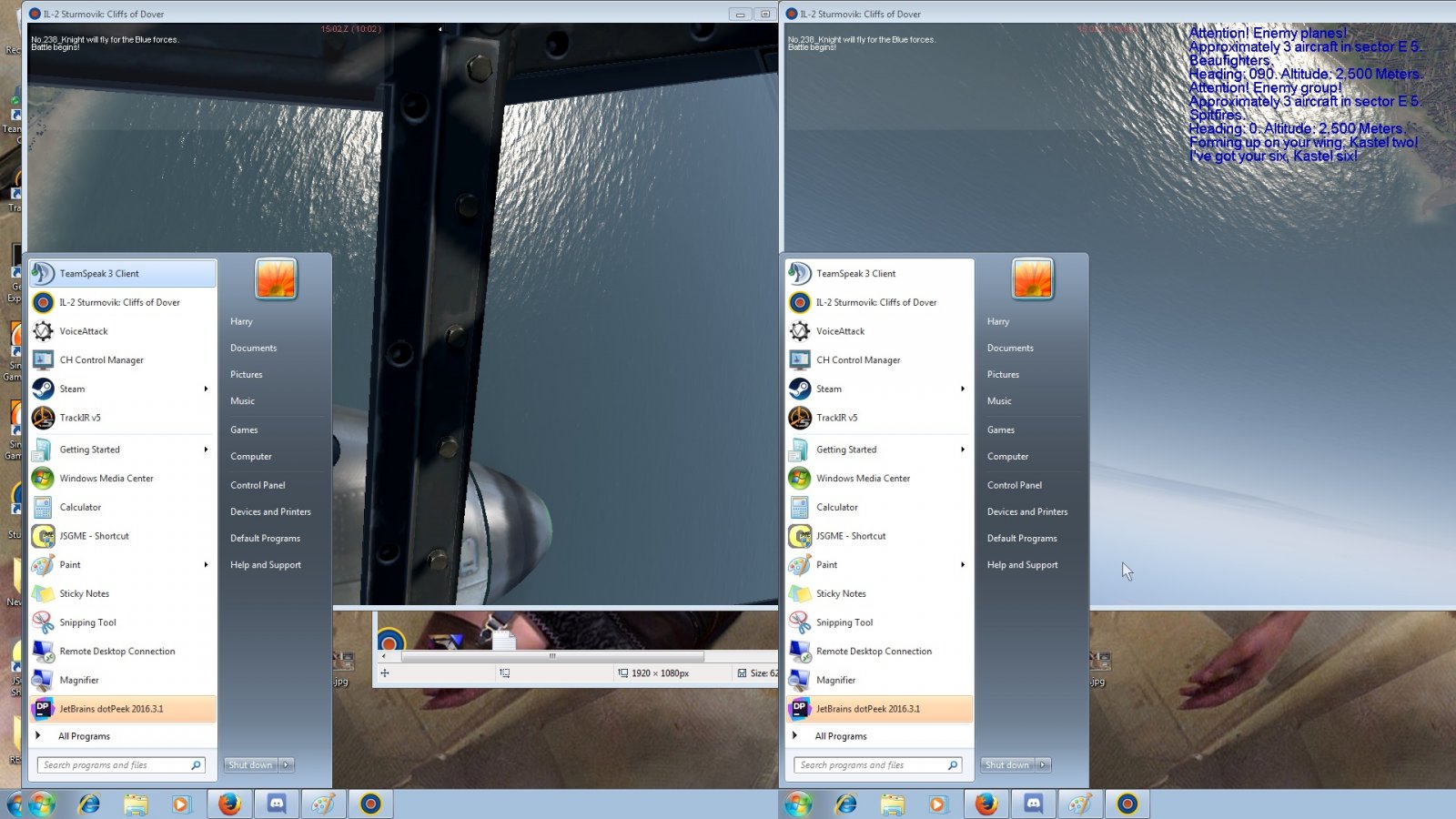Click Shut down button in right-monitor Start menu
Viewport: 1456px width, 819px height.
point(1008,765)
